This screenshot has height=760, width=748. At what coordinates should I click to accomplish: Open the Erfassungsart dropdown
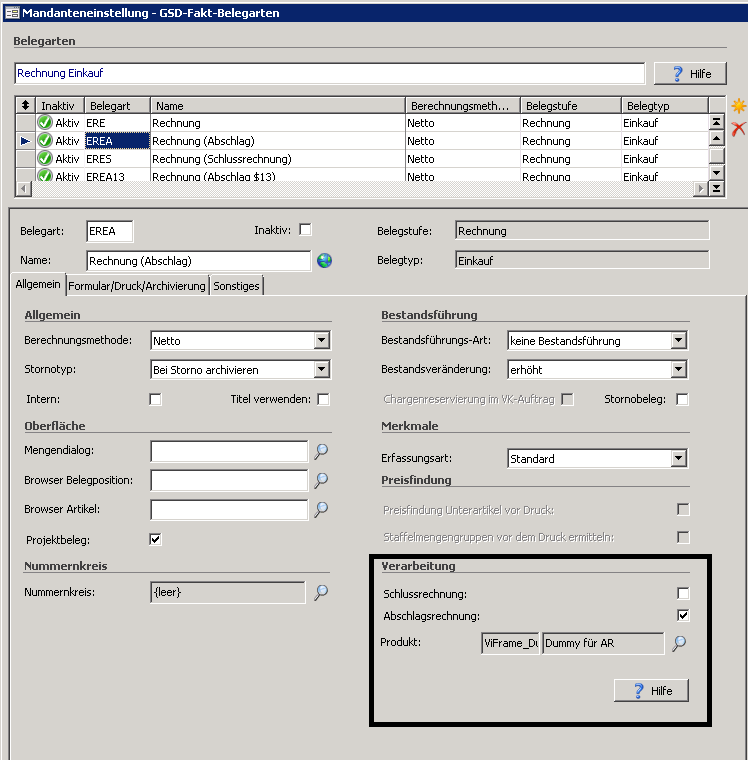[x=679, y=459]
